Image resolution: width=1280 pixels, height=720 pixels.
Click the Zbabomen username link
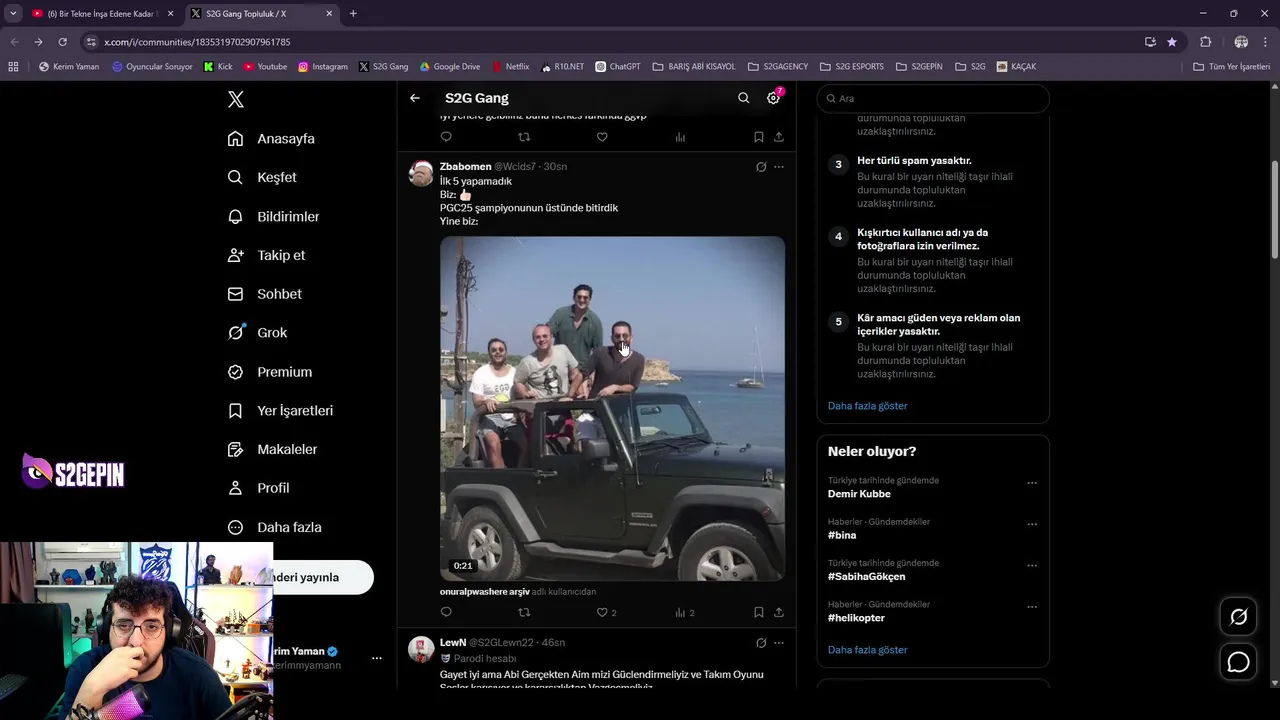[465, 167]
